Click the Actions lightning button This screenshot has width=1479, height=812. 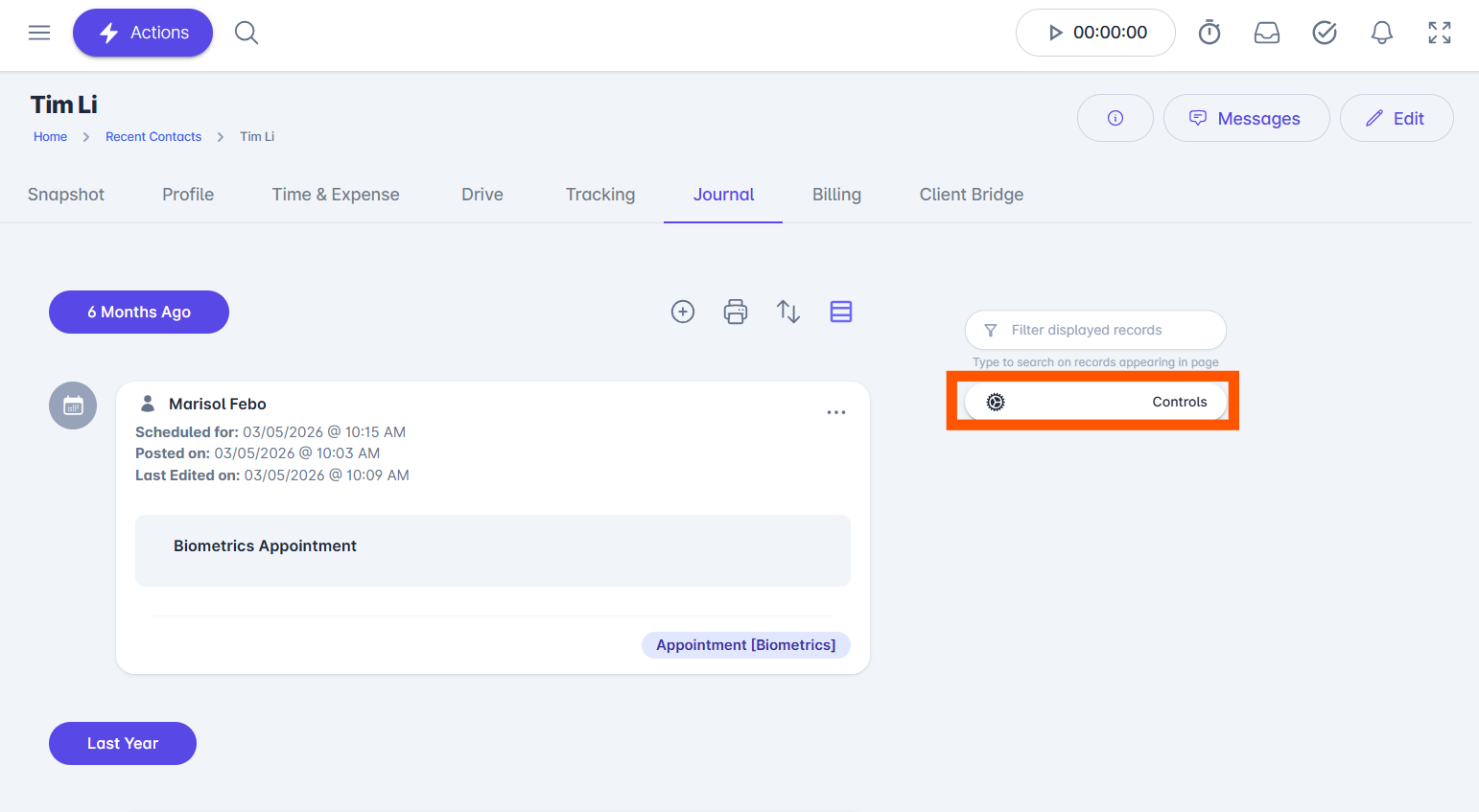pos(143,33)
